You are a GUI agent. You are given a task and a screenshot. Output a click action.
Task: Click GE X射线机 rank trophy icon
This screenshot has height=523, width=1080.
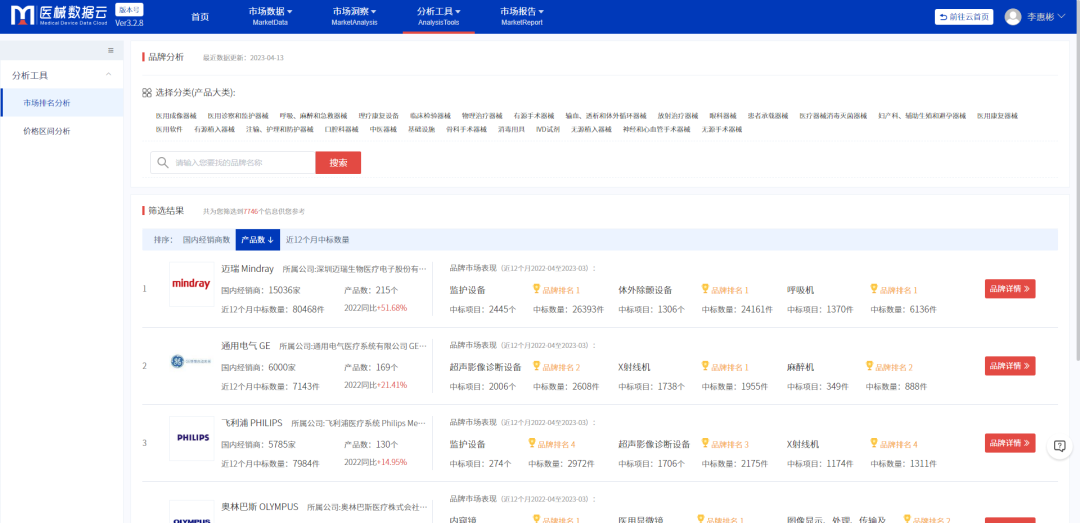705,367
